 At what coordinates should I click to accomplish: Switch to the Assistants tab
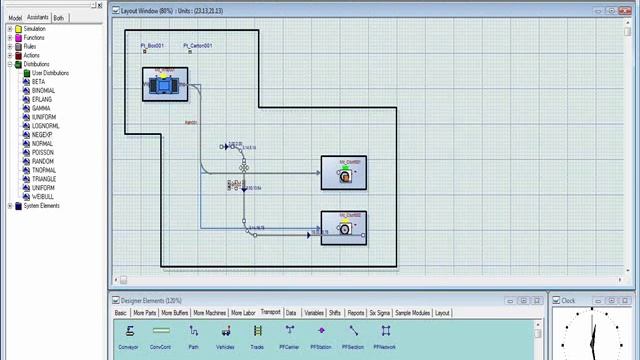(38, 17)
